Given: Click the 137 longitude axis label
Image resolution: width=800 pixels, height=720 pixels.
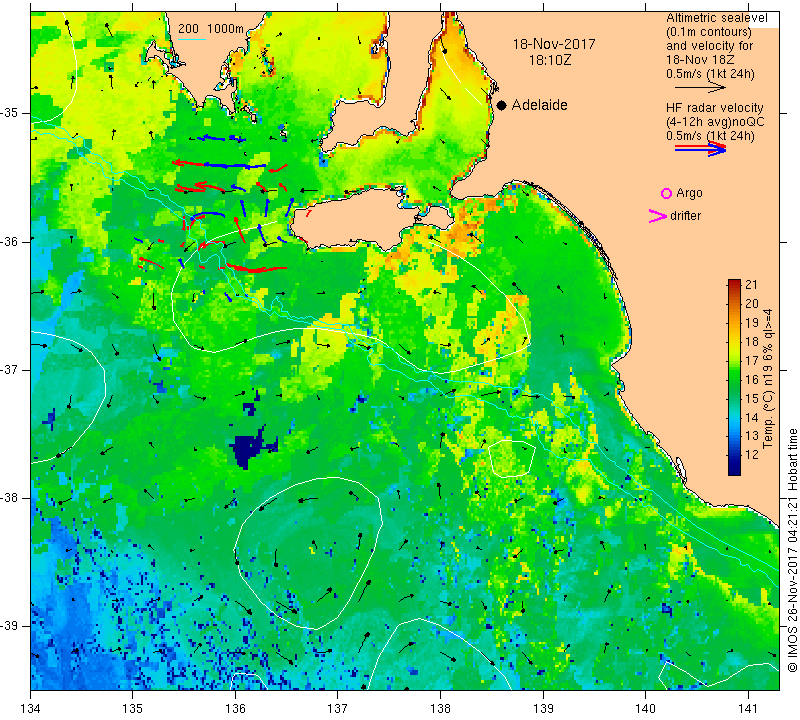Looking at the screenshot, I should (337, 709).
